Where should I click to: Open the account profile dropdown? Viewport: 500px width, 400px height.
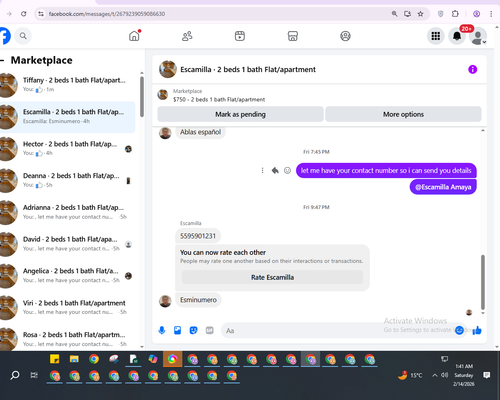tap(478, 36)
